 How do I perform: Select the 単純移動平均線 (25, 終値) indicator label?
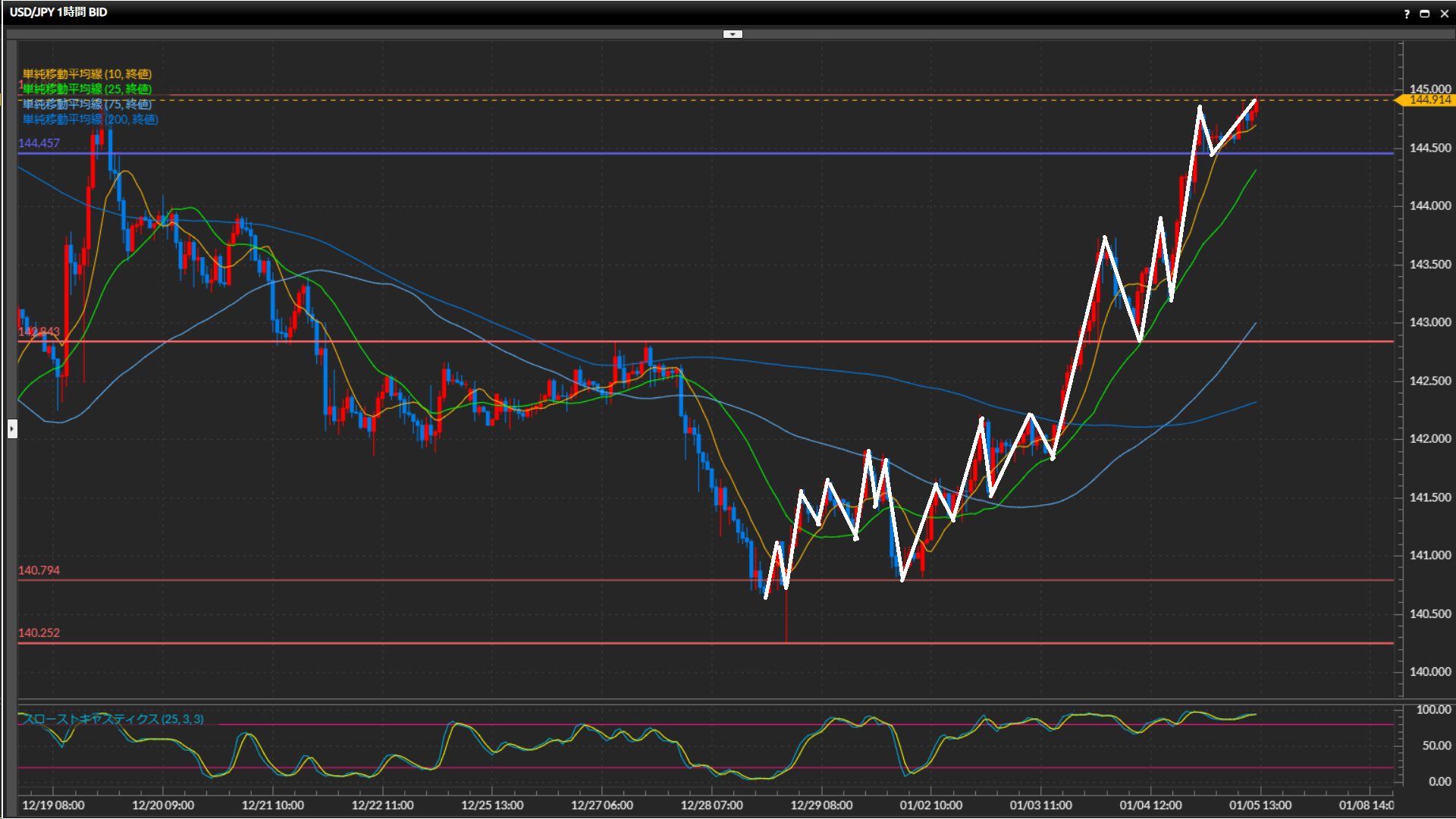click(87, 89)
